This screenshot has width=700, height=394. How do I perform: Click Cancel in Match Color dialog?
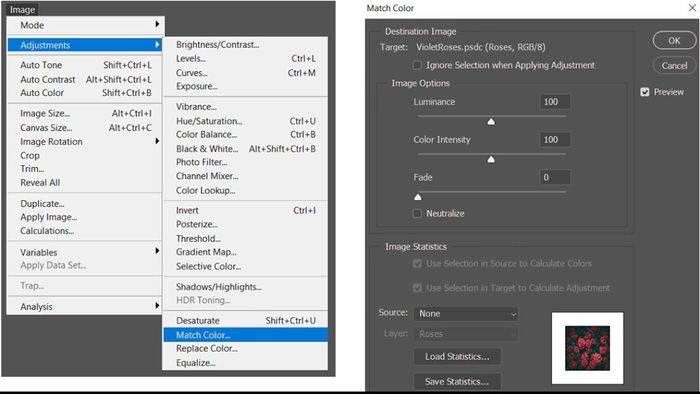674,66
